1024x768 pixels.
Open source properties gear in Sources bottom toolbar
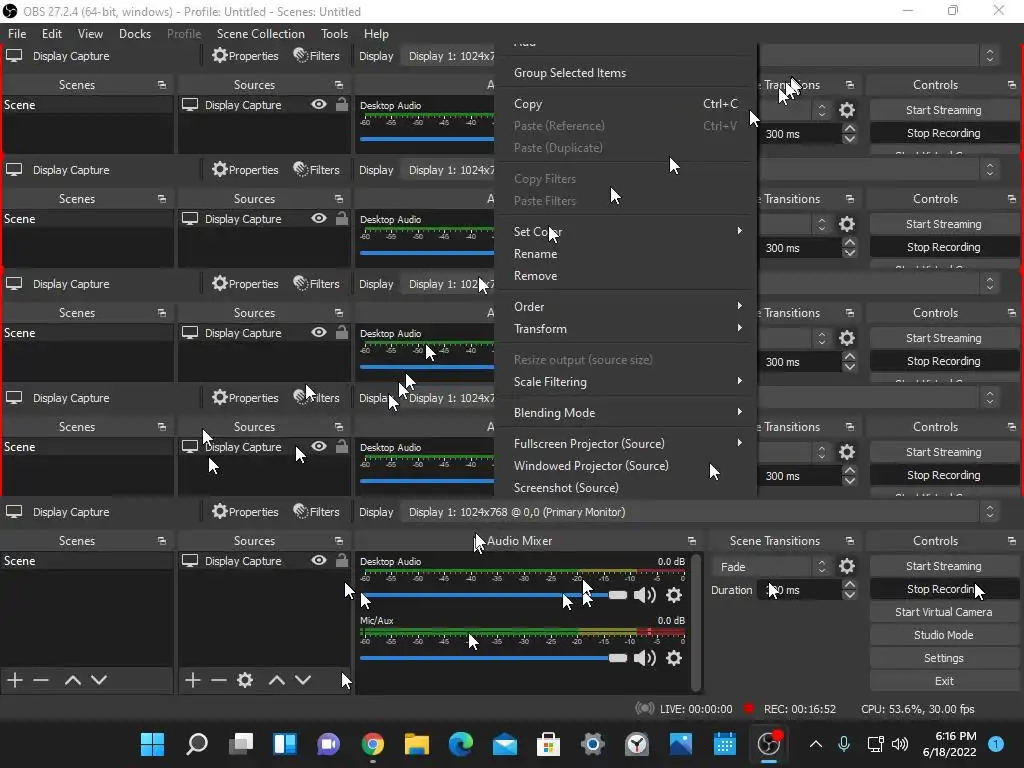(245, 680)
